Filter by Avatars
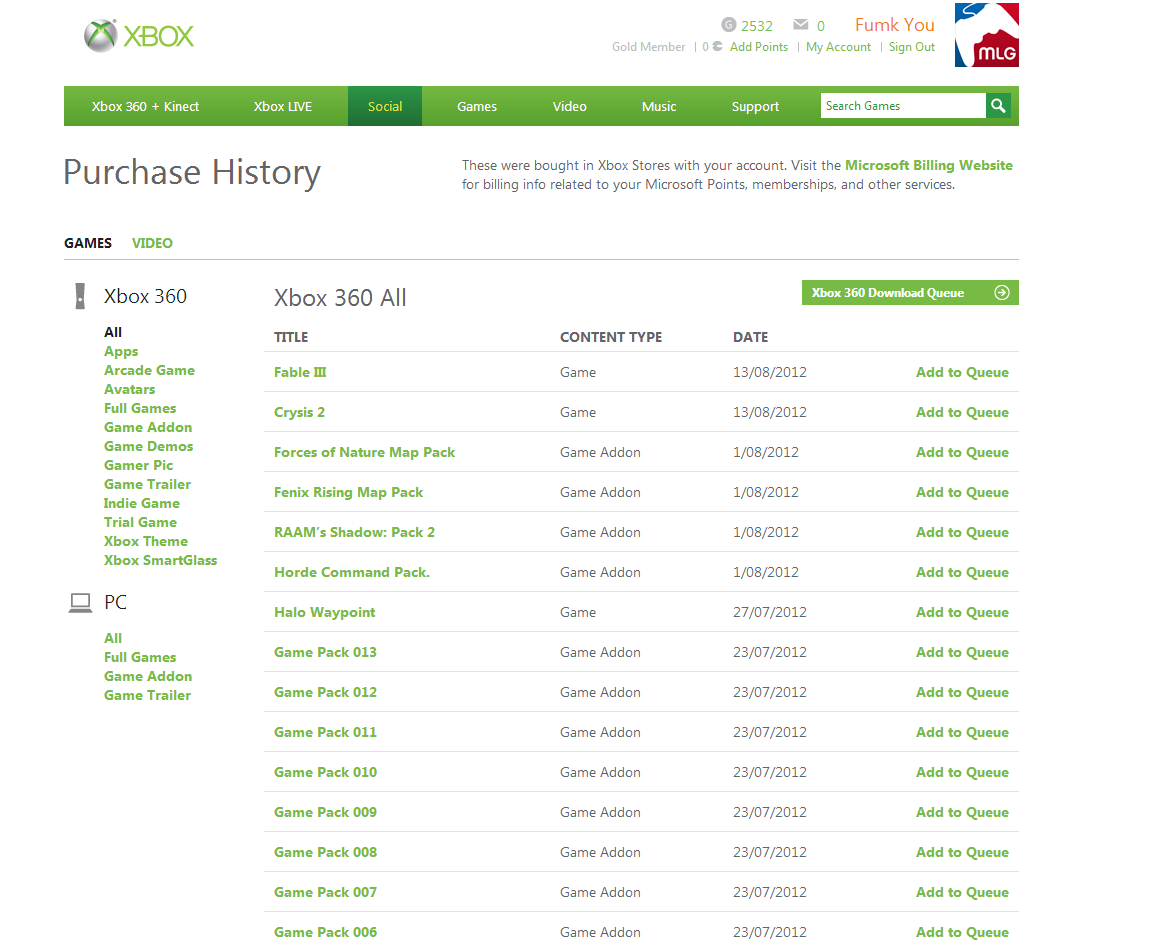 (x=129, y=389)
